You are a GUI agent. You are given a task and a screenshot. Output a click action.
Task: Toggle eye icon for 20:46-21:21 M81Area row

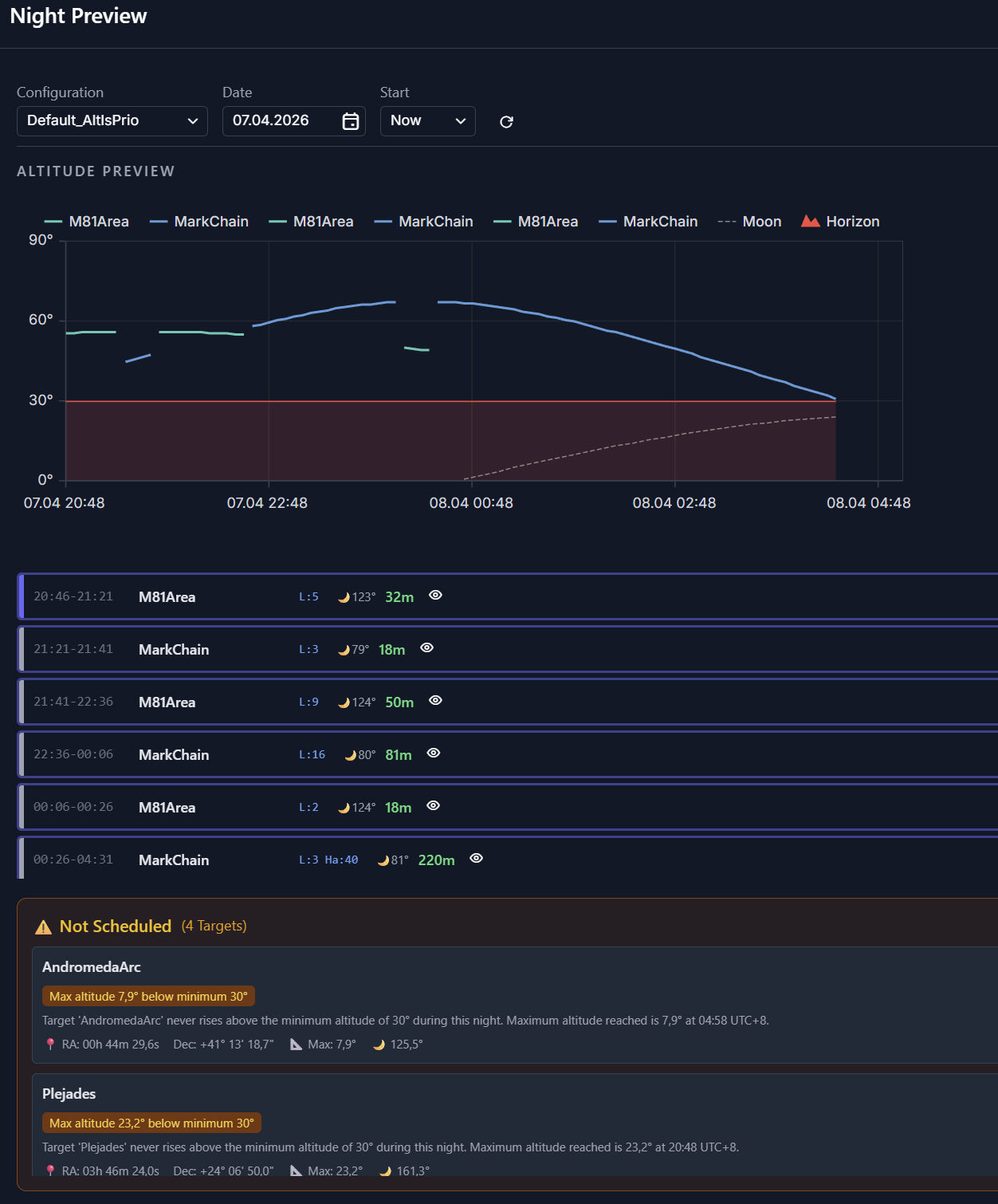click(x=435, y=596)
